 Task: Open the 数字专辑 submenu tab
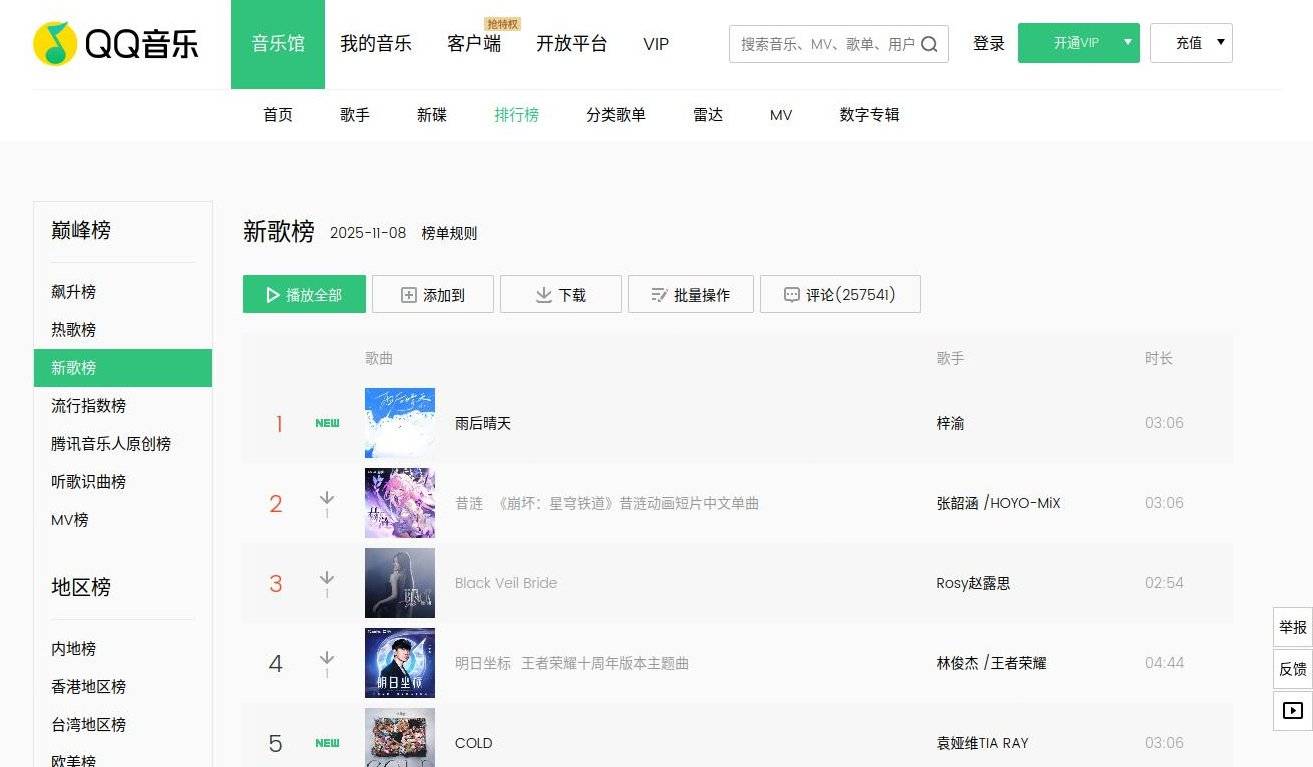tap(869, 115)
